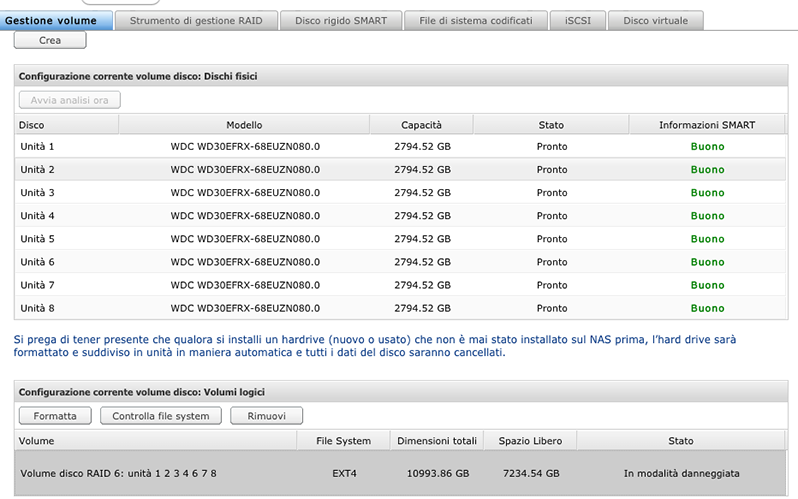Click the Informazioni SMART column header

click(707, 125)
